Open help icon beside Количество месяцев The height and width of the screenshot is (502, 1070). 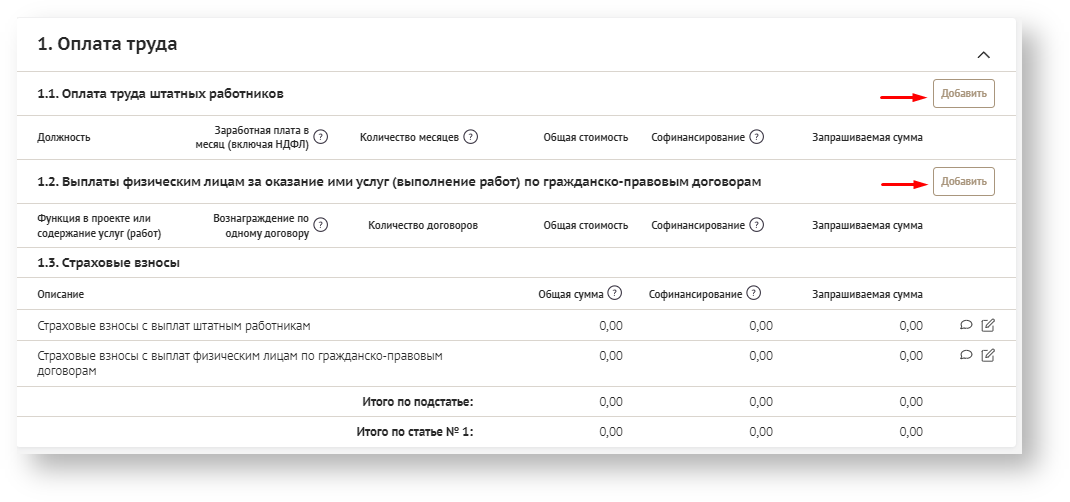pyautogui.click(x=470, y=137)
